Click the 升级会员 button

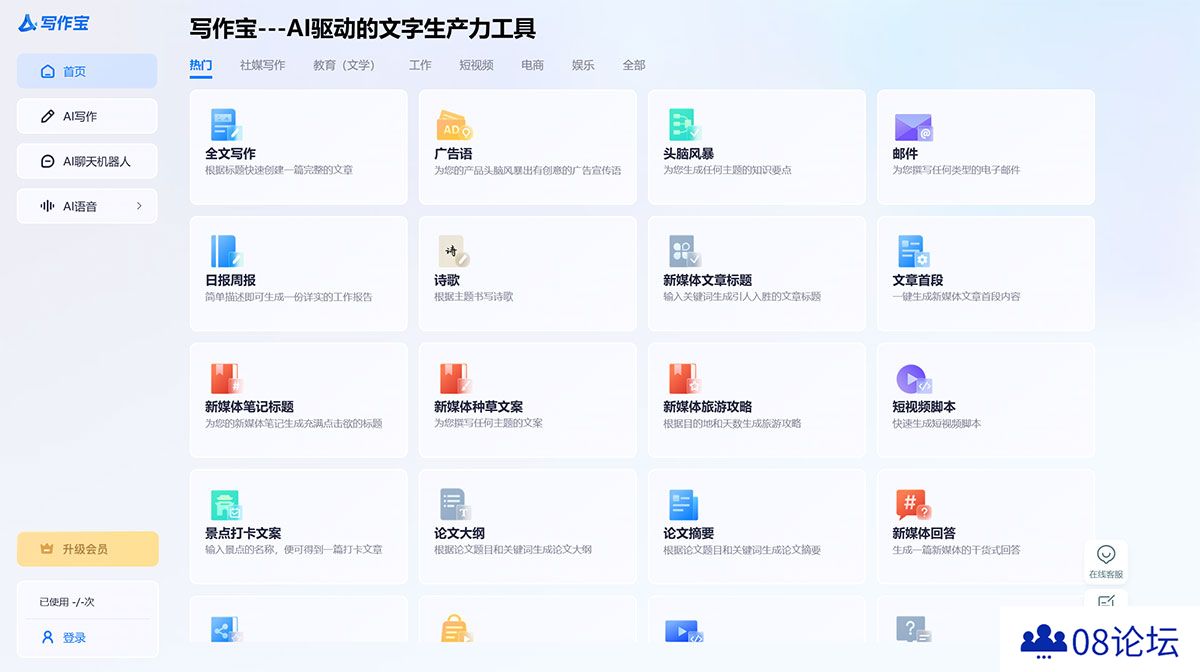point(87,549)
